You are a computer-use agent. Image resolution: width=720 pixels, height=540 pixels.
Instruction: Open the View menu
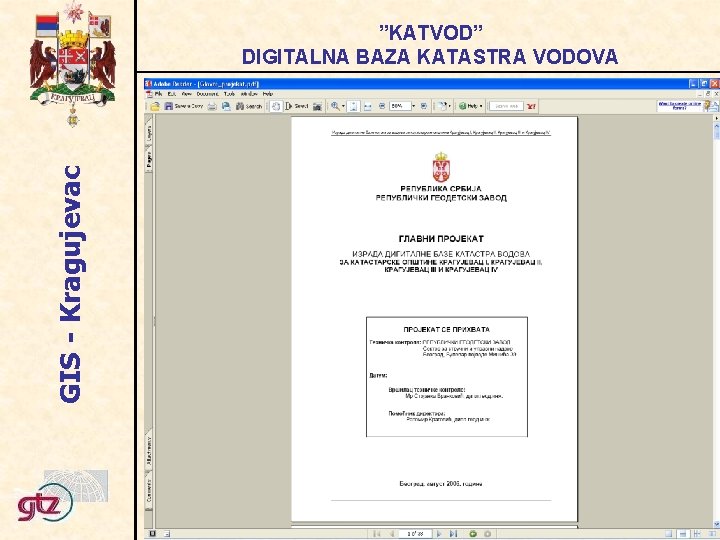coord(186,94)
